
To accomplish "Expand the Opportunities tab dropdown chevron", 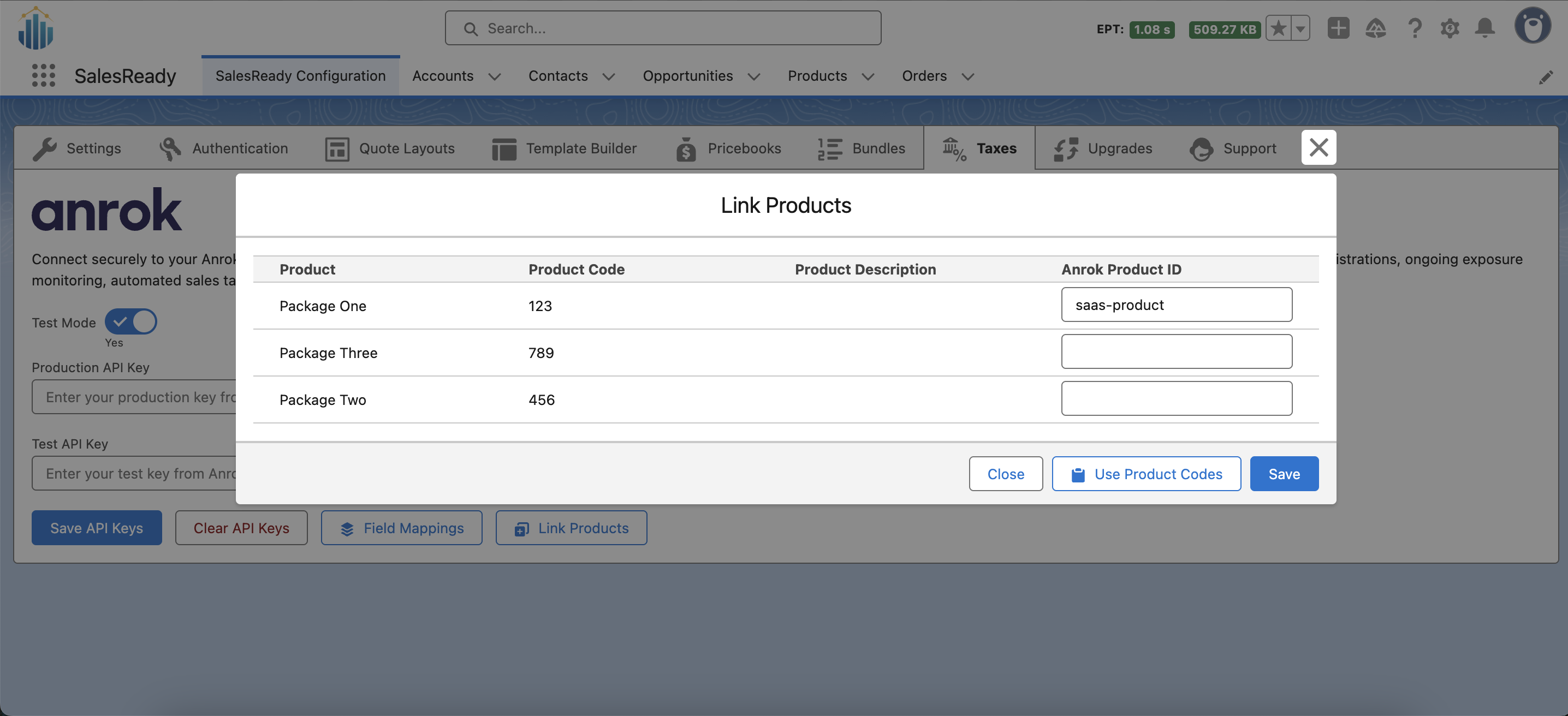I will pyautogui.click(x=753, y=76).
